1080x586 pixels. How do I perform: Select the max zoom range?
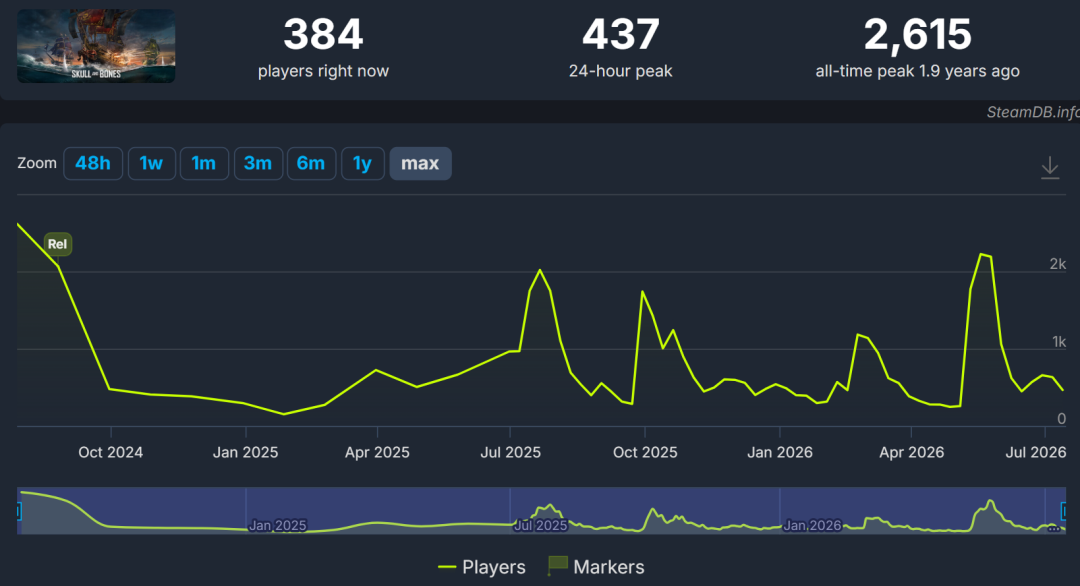pyautogui.click(x=420, y=163)
